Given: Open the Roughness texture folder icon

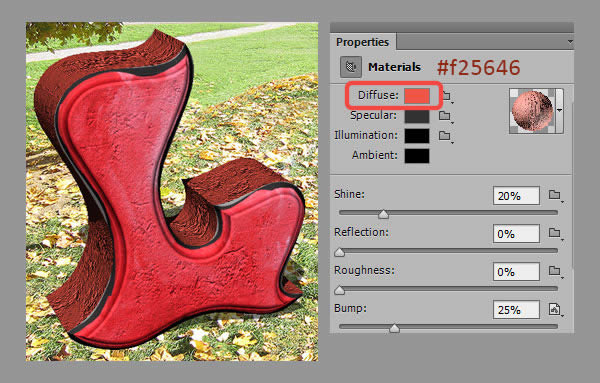Looking at the screenshot, I should pyautogui.click(x=555, y=271).
